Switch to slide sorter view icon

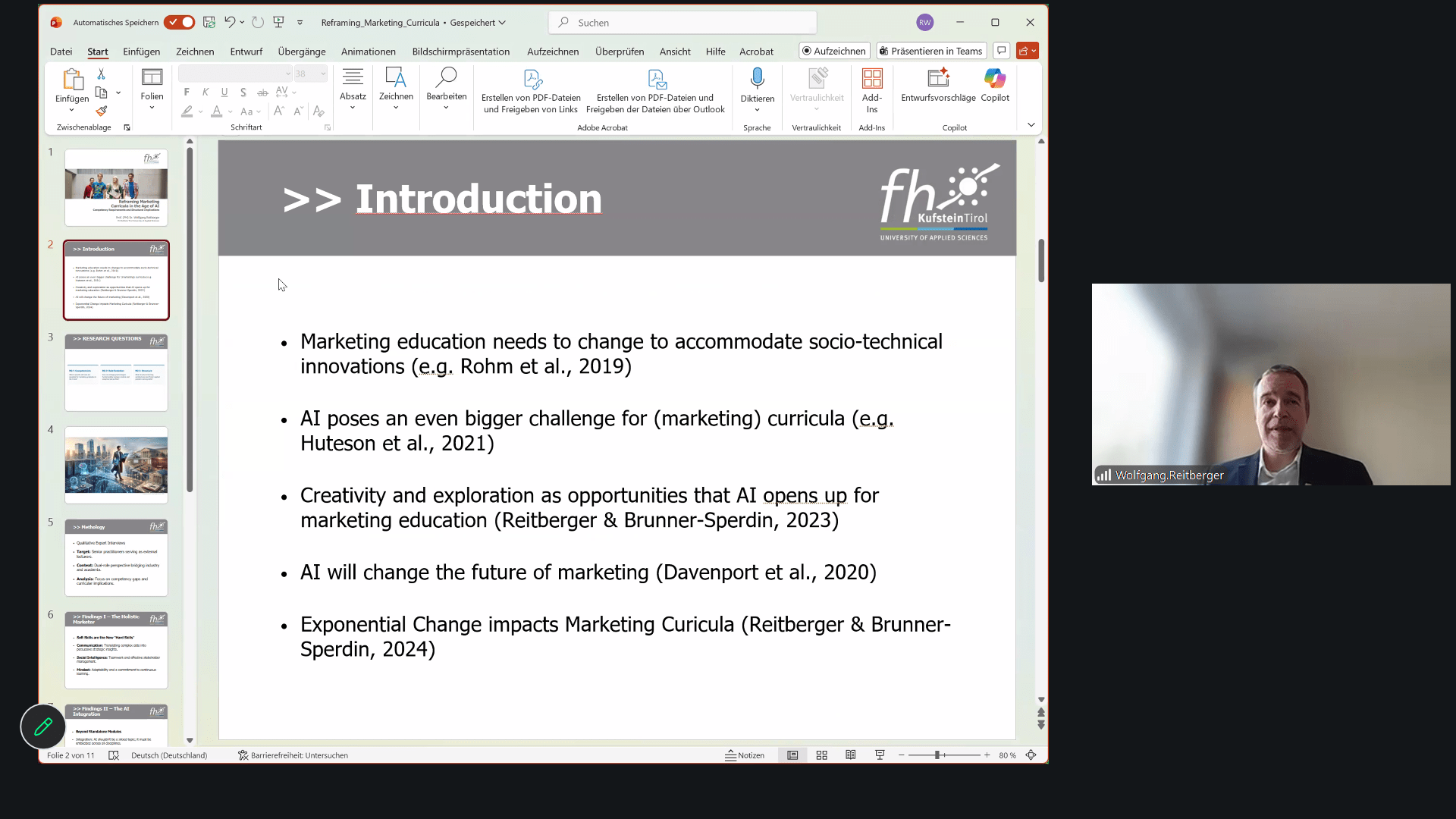[821, 755]
